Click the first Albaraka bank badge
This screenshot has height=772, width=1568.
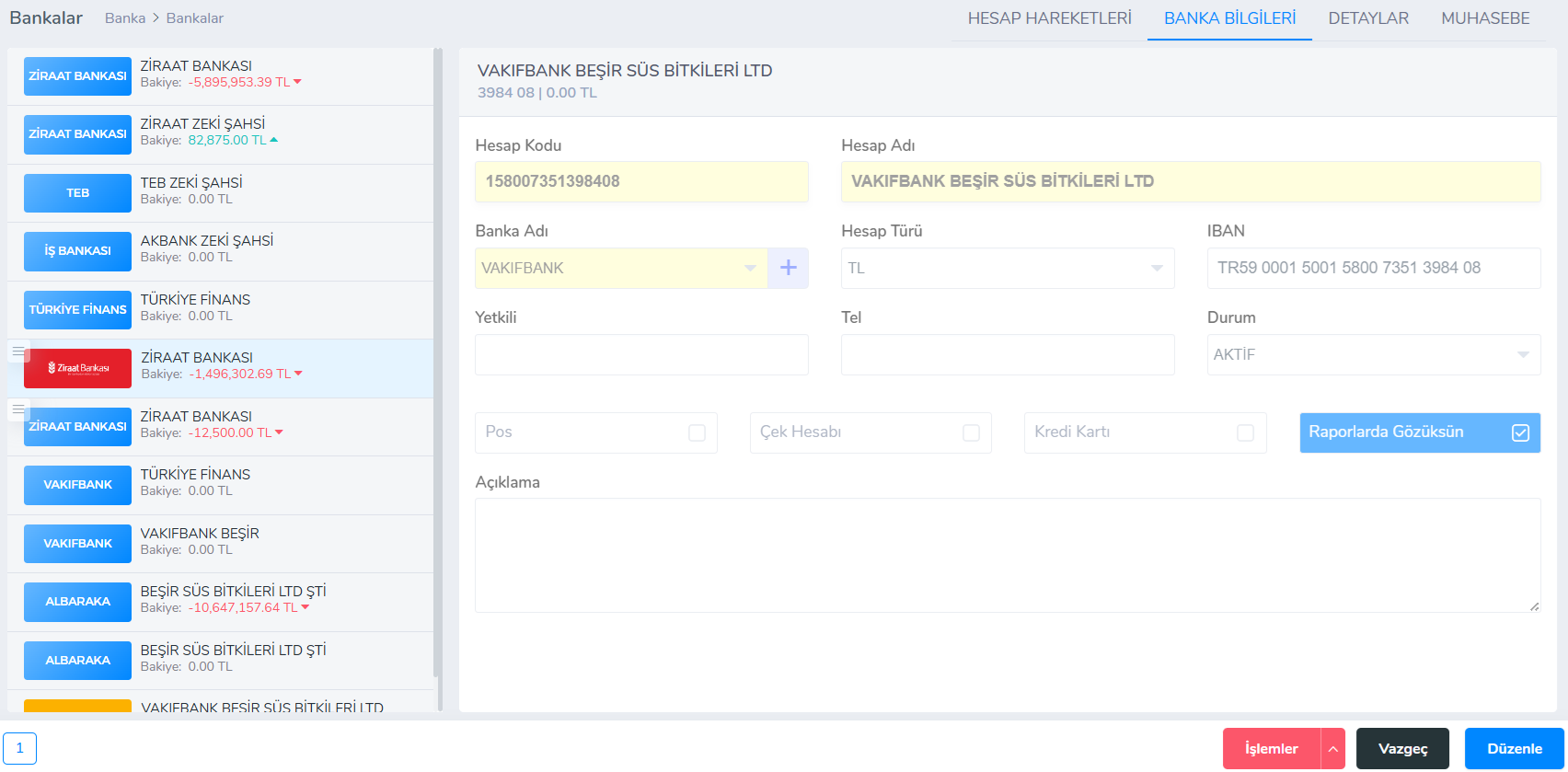pos(78,602)
